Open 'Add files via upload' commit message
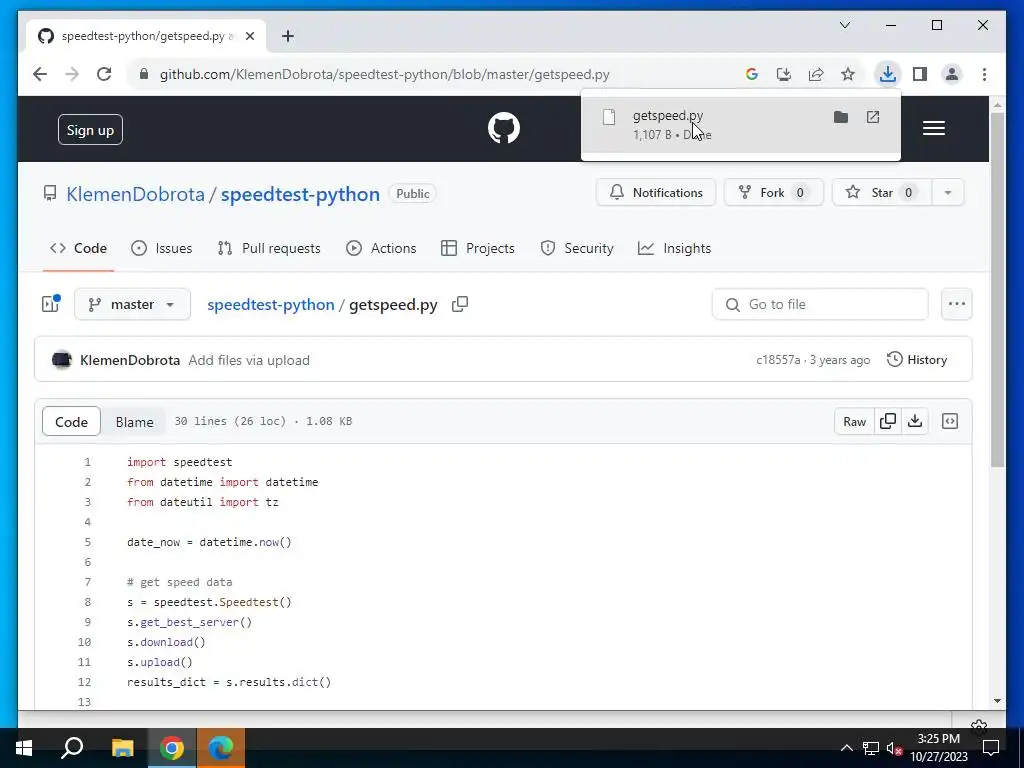The image size is (1024, 768). tap(249, 360)
